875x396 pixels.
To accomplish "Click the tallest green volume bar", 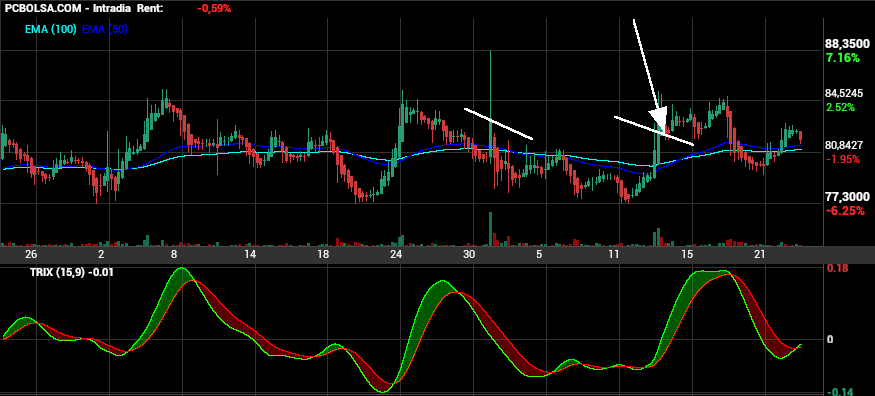I will [491, 229].
